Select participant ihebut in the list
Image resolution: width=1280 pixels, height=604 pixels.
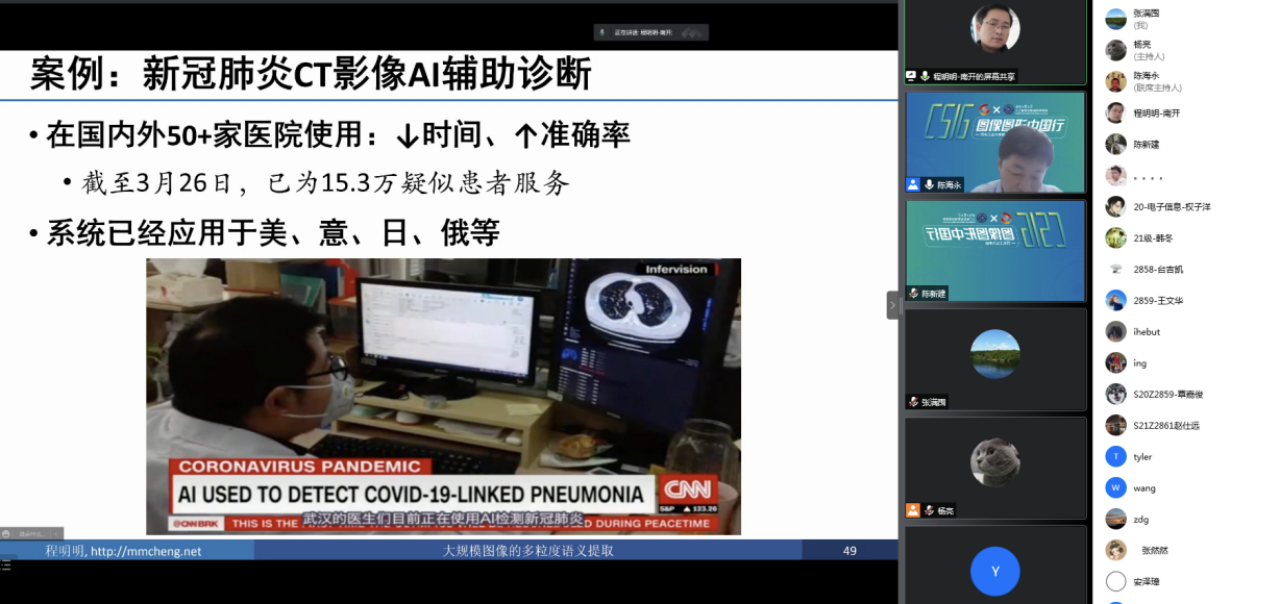coord(1146,332)
